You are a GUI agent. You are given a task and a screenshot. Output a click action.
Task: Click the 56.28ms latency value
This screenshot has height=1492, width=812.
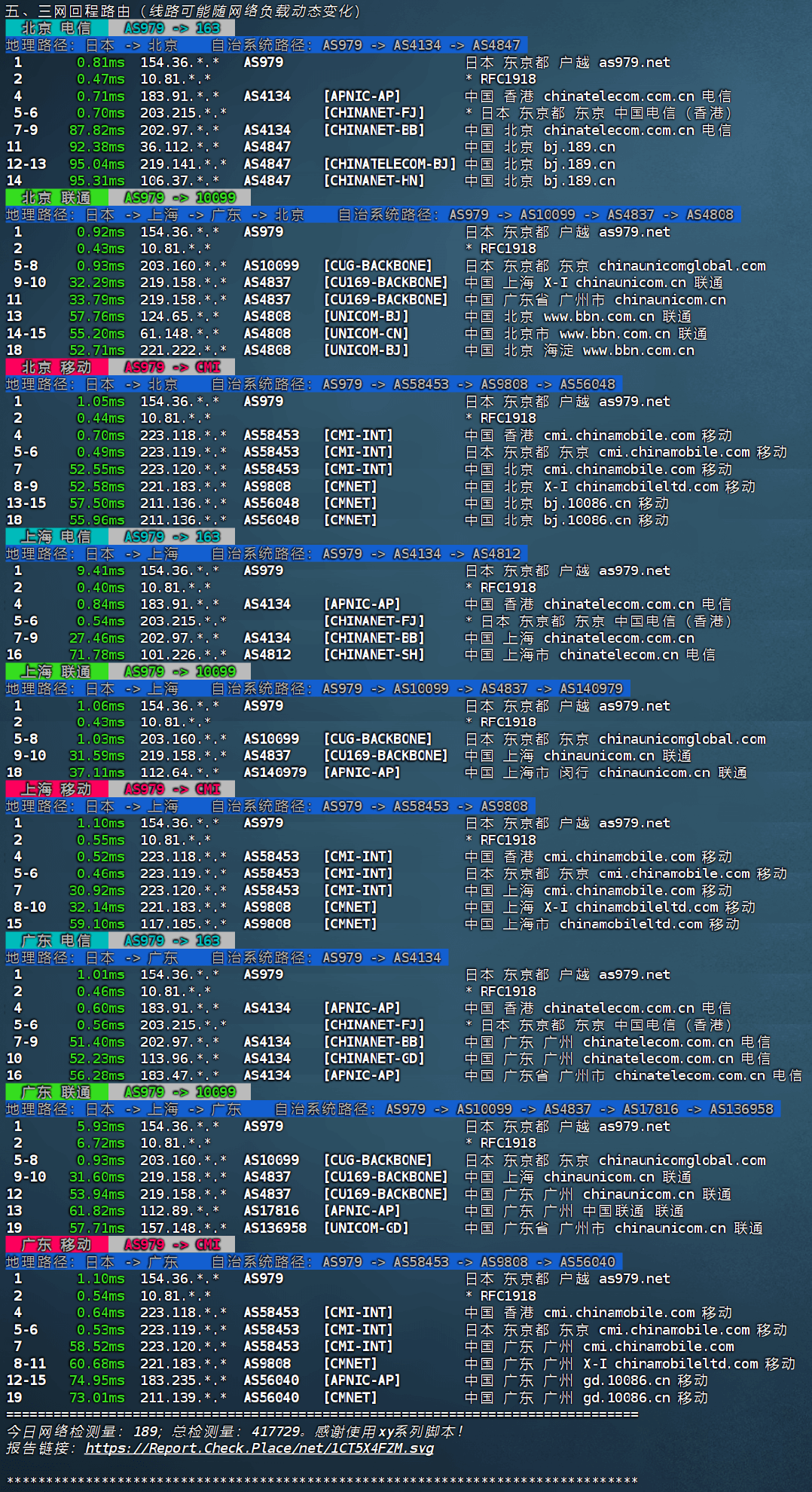click(x=97, y=1075)
